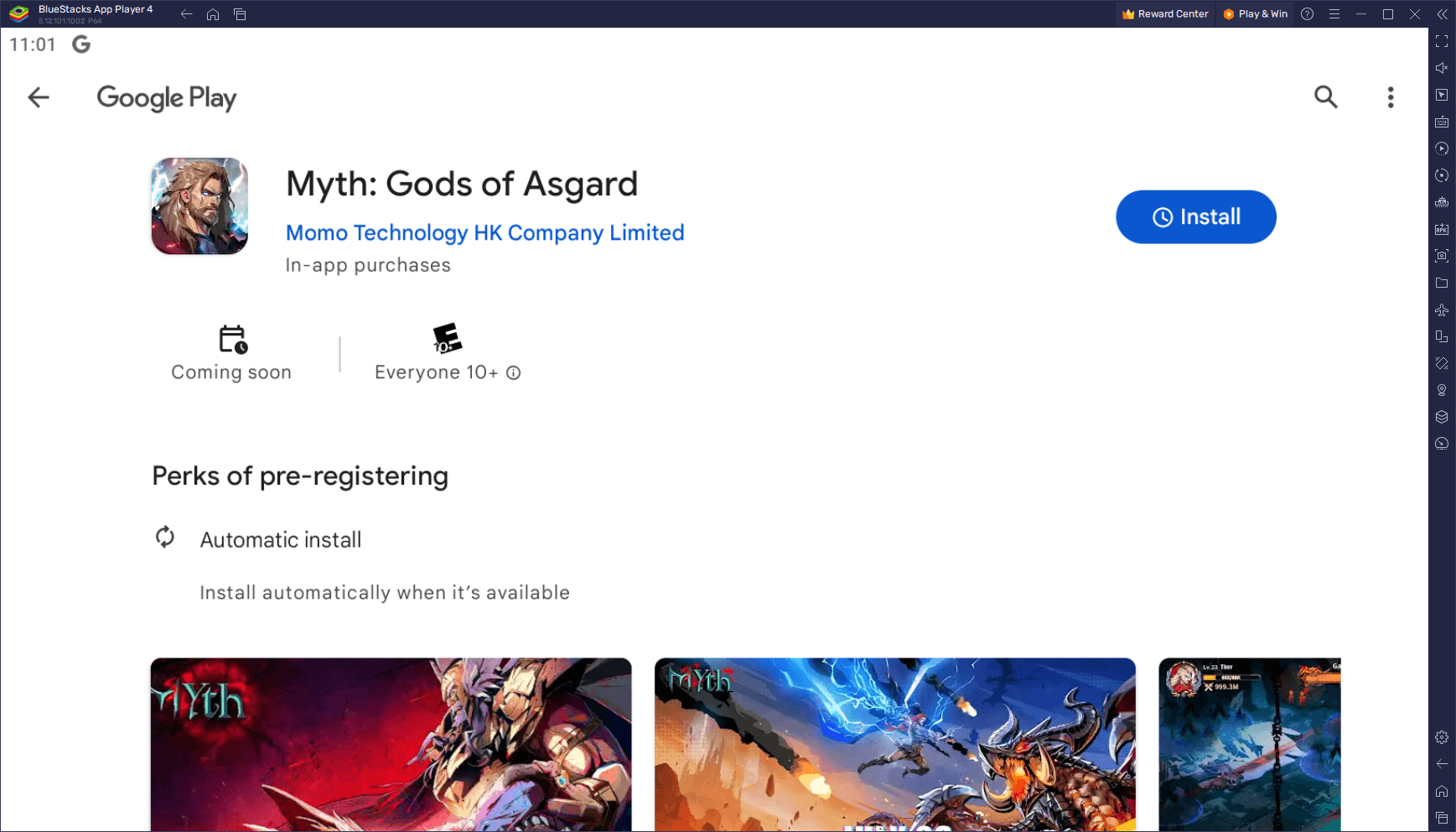Screen dimensions: 1456x832
Task: Click the sidebar Android back arrow
Action: click(x=1442, y=764)
